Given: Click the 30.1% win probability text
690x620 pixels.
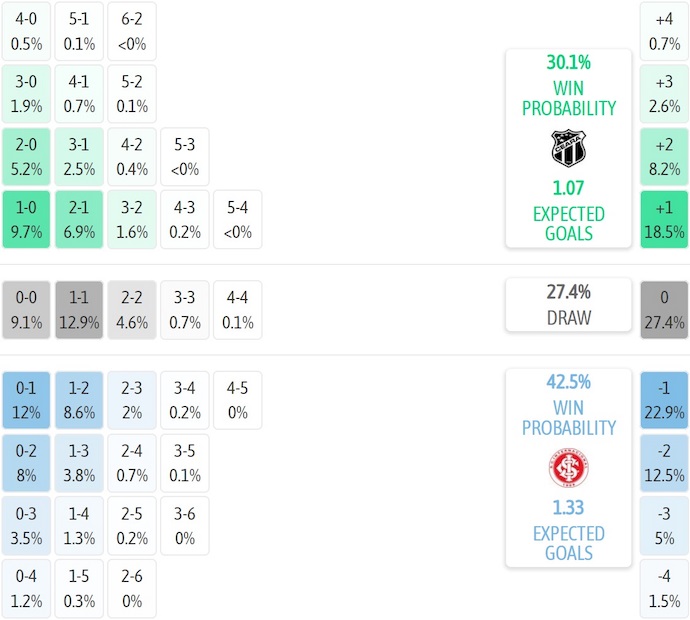Looking at the screenshot, I should [x=568, y=62].
